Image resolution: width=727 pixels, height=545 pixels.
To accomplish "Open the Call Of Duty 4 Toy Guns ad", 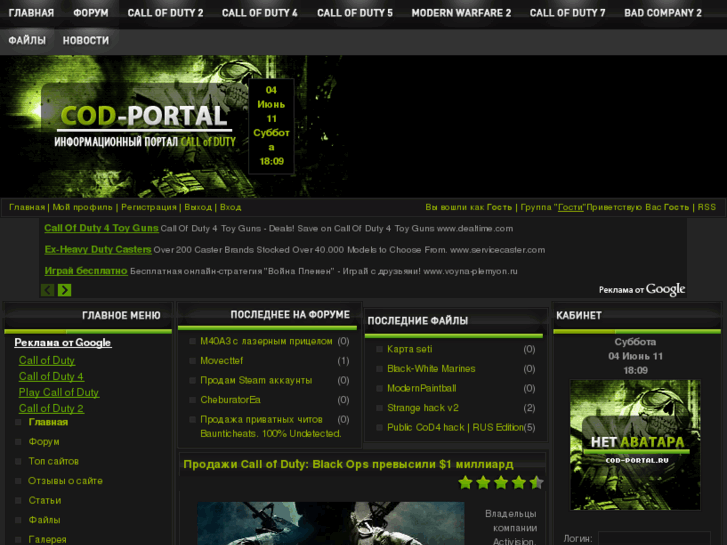I will point(101,228).
